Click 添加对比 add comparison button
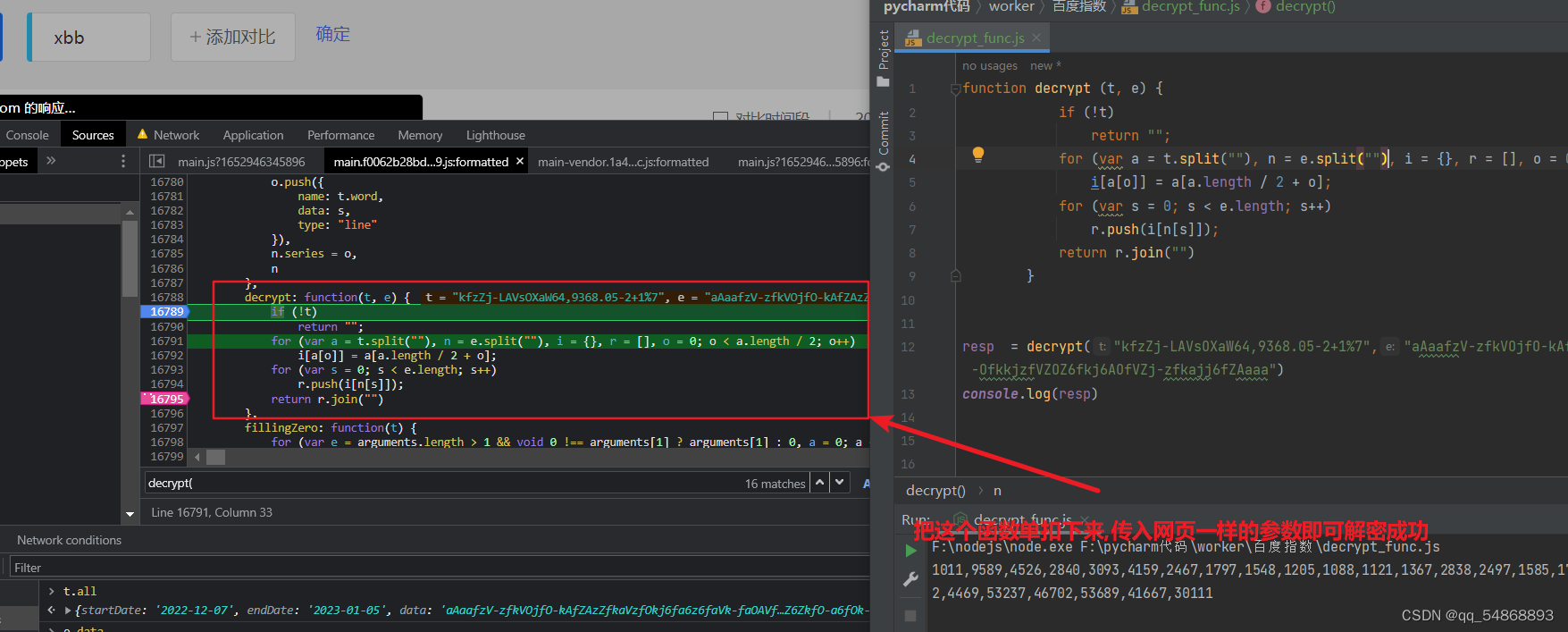The width and height of the screenshot is (1568, 632). pyautogui.click(x=232, y=37)
